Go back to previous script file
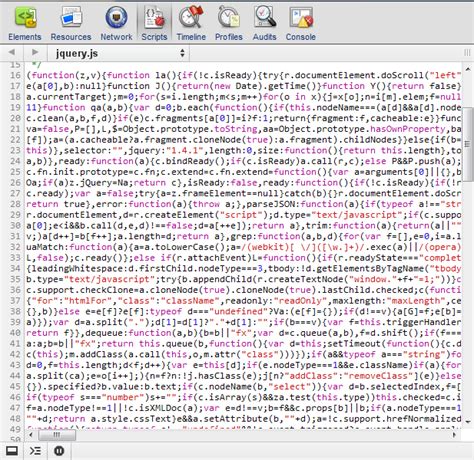 click(12, 52)
